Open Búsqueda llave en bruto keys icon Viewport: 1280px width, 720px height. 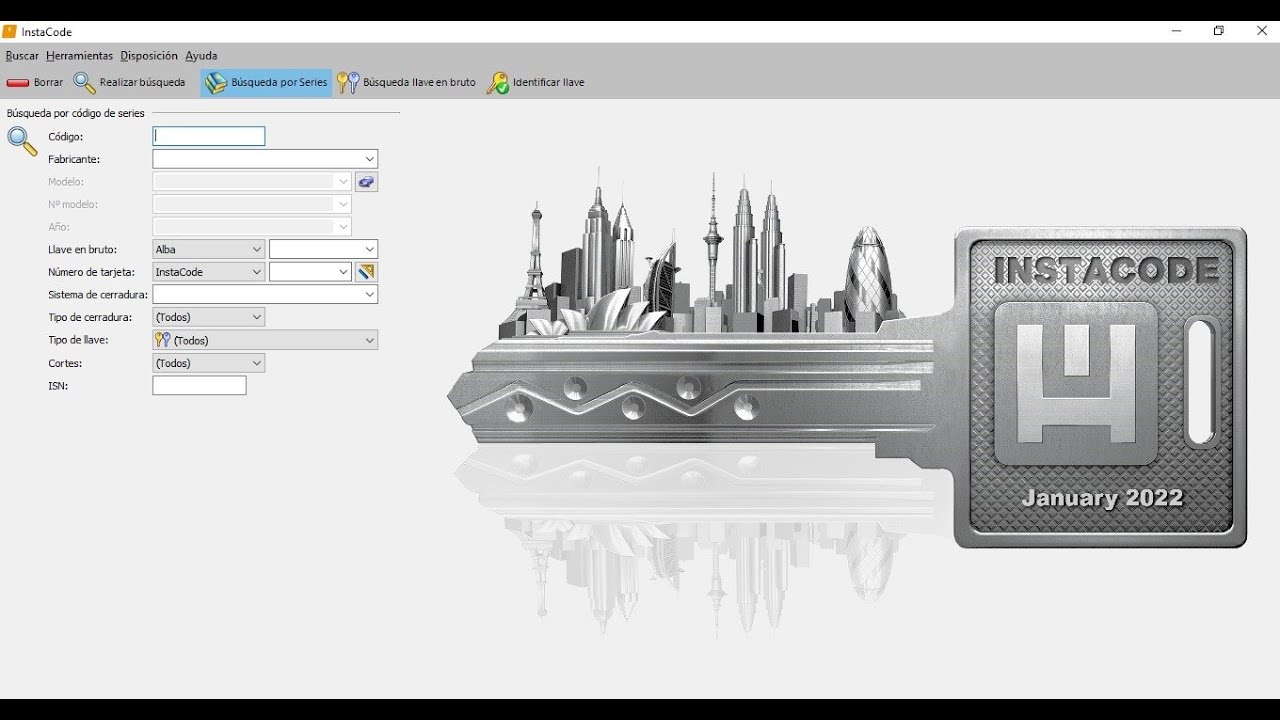[348, 83]
